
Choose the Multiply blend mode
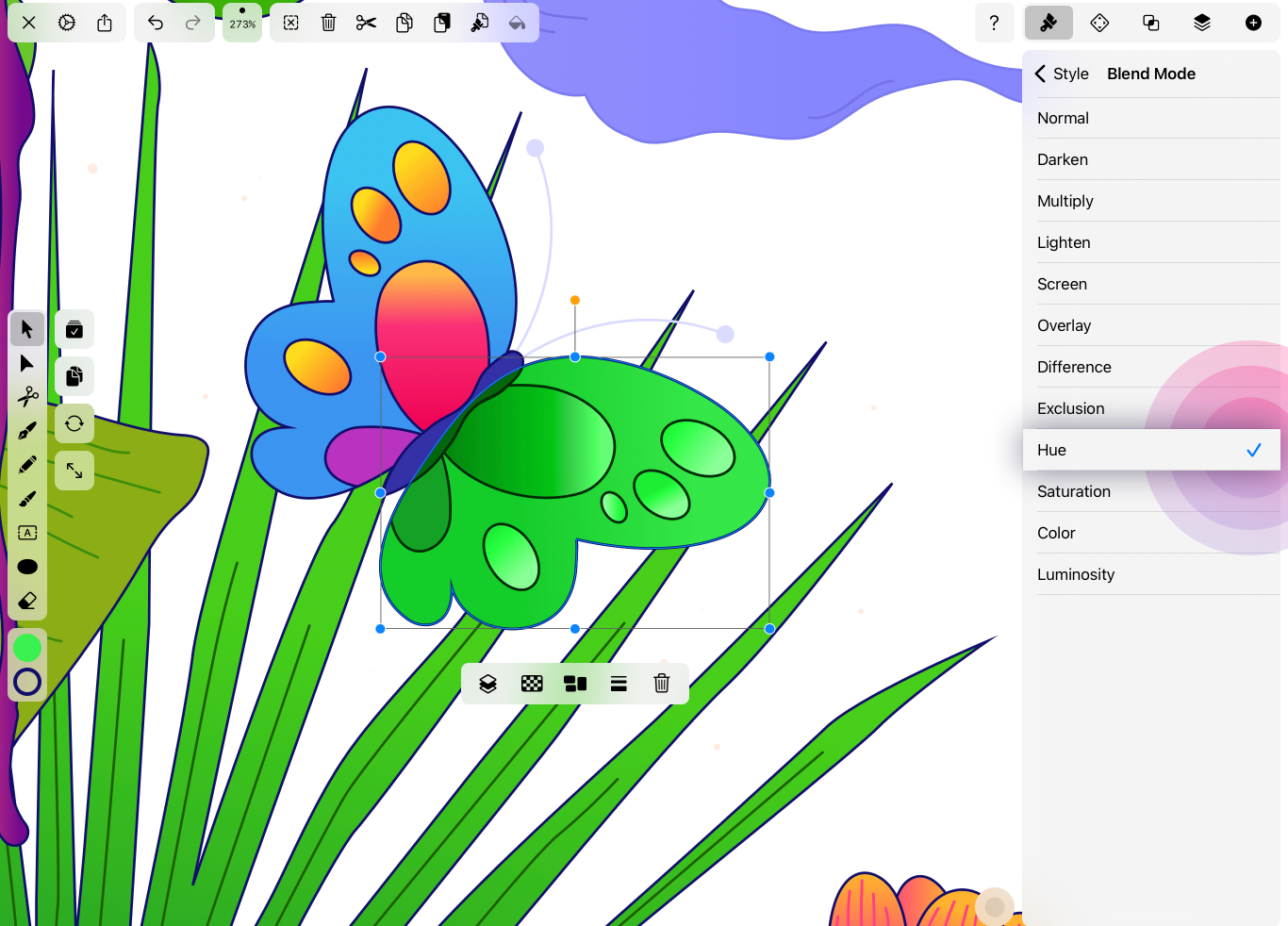1065,201
